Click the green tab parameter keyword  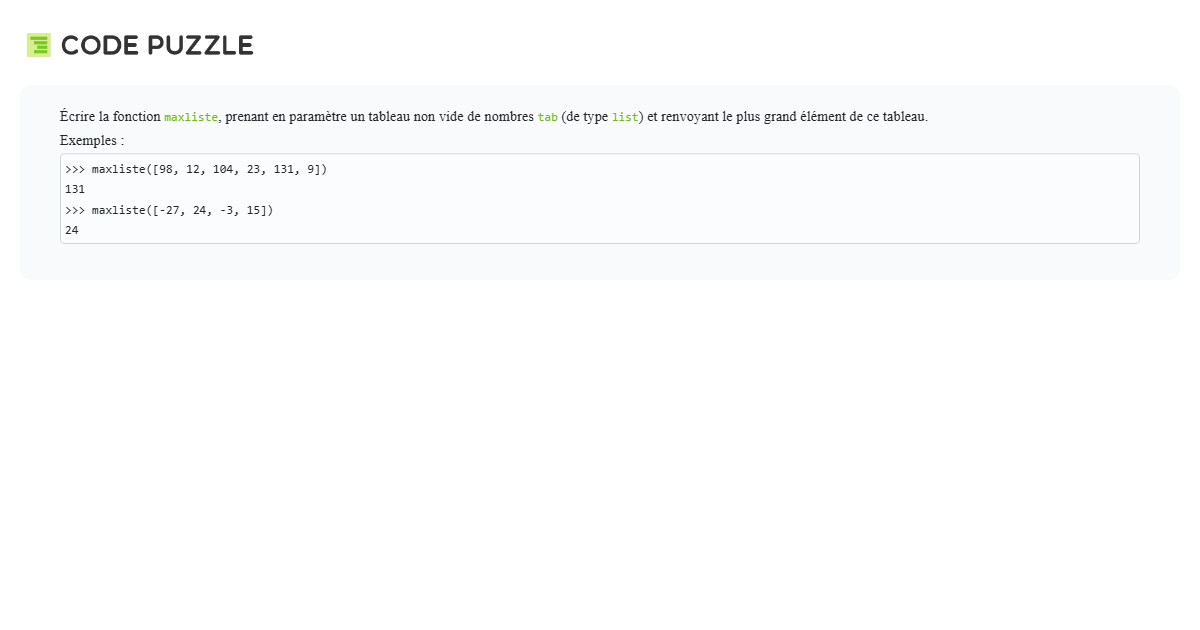pyautogui.click(x=548, y=117)
